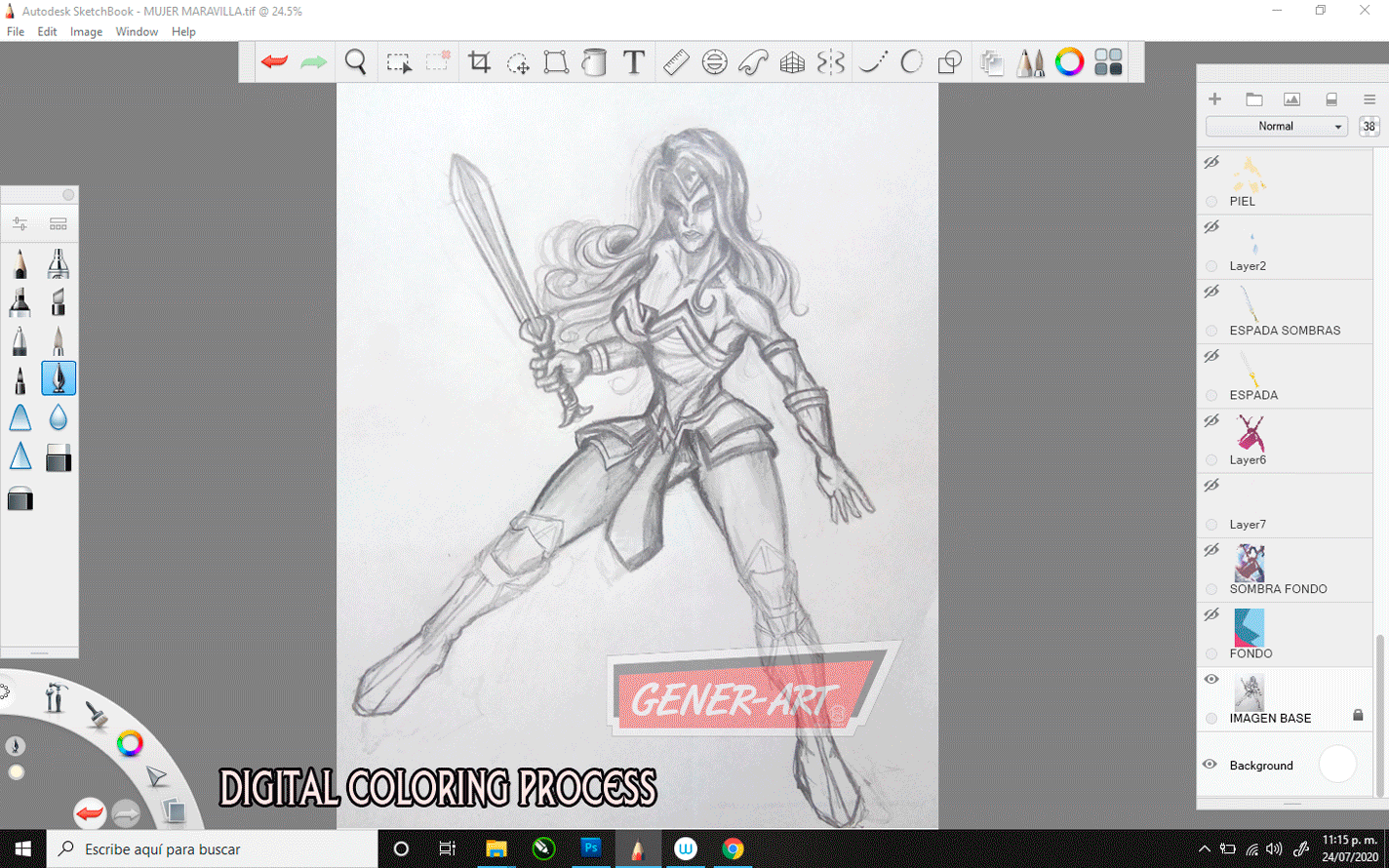Open brush properties sliders icon
1389x868 pixels.
[20, 224]
